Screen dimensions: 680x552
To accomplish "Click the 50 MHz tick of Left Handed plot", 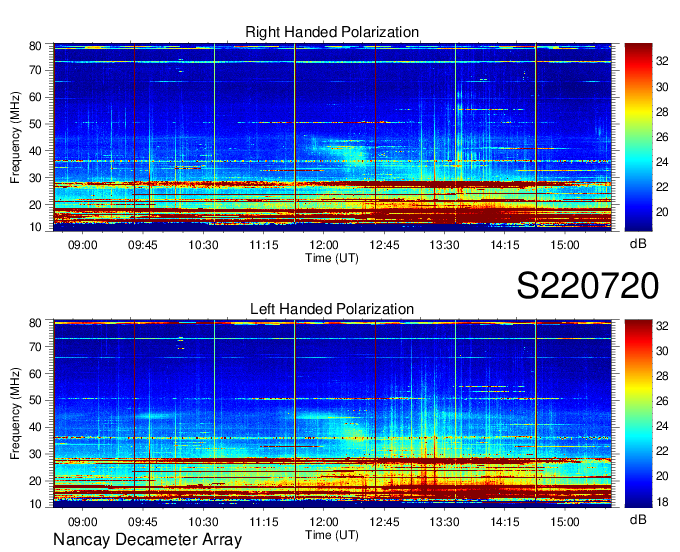I will [35, 400].
